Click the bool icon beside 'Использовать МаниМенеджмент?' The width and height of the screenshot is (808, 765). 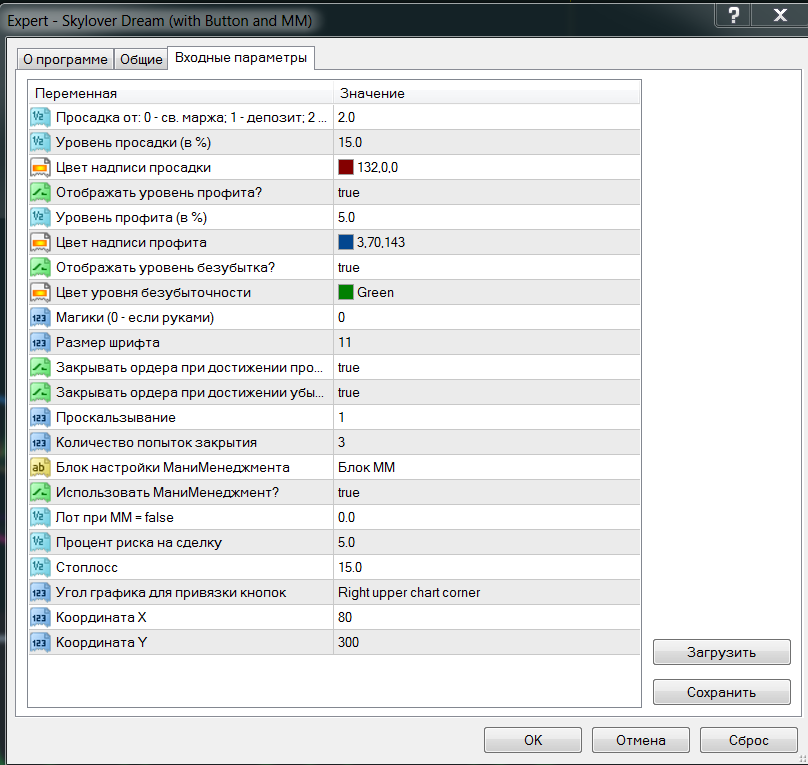(x=40, y=492)
